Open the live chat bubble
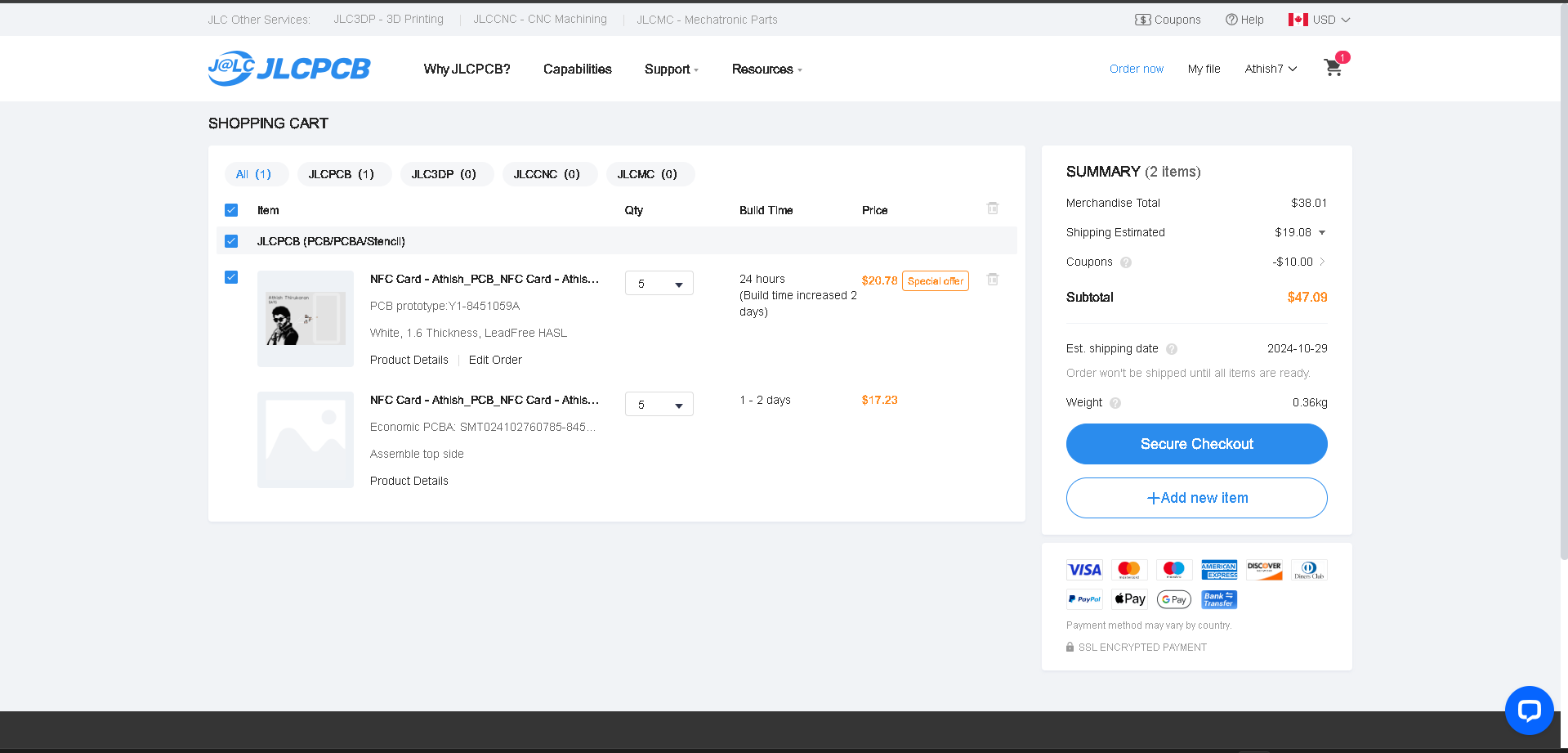Image resolution: width=1568 pixels, height=753 pixels. pyautogui.click(x=1529, y=710)
